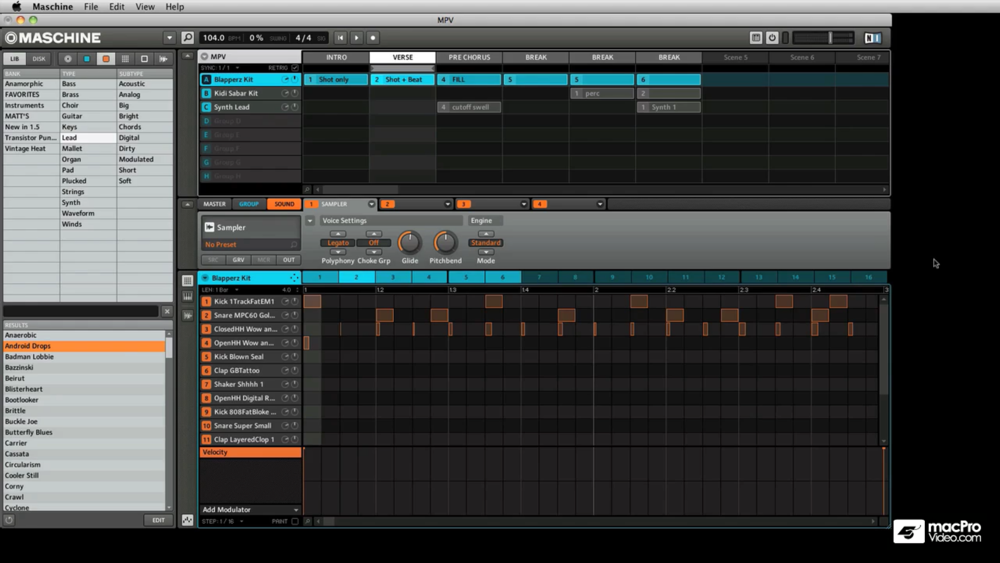Click the Native Instruments logo icon

[x=873, y=38]
